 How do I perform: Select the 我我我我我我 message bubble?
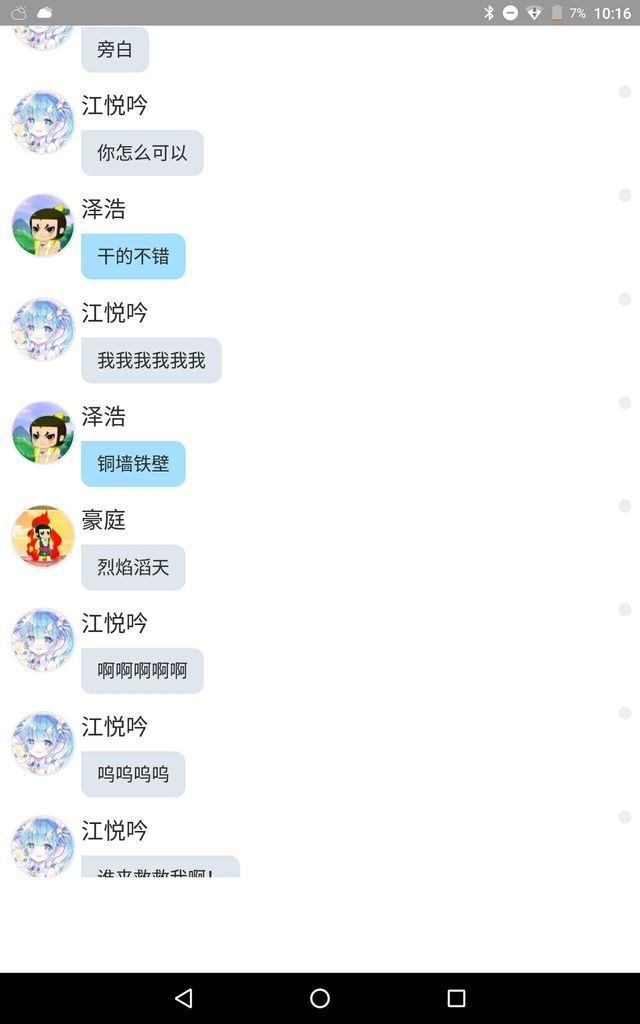(x=152, y=360)
